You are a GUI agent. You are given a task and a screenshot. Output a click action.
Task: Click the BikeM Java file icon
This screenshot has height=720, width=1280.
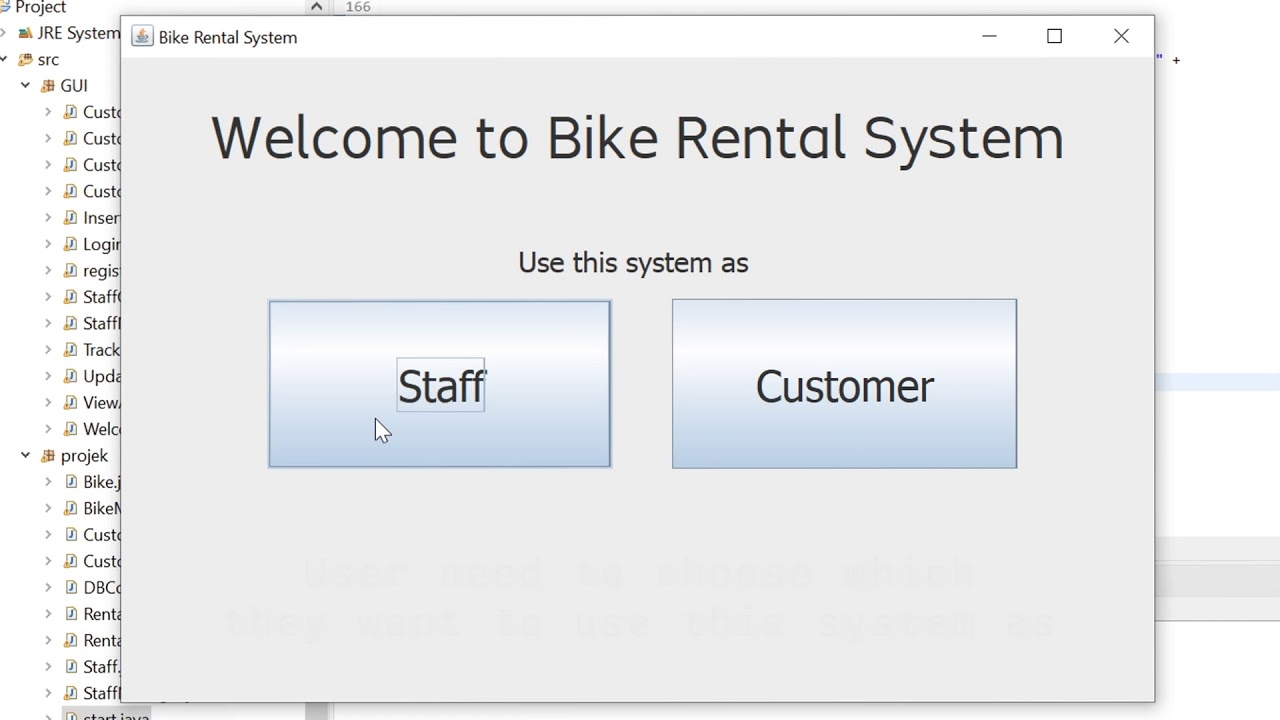70,508
